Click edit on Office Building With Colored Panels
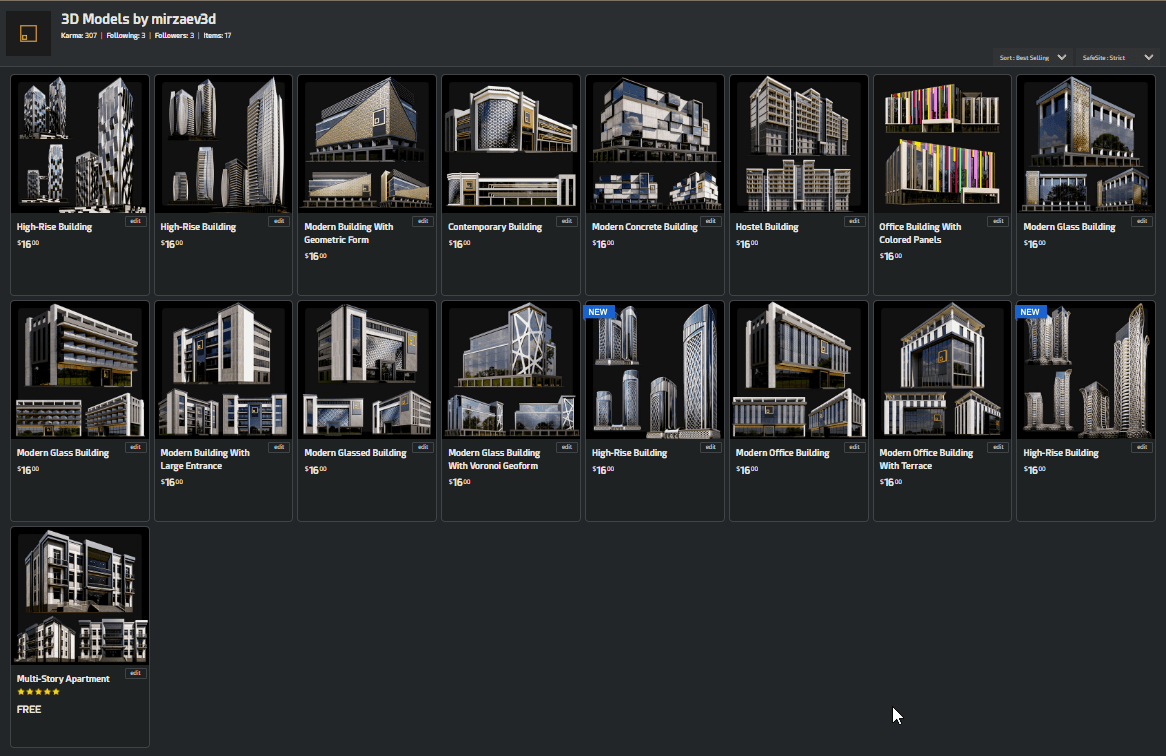1166x756 pixels. point(998,221)
